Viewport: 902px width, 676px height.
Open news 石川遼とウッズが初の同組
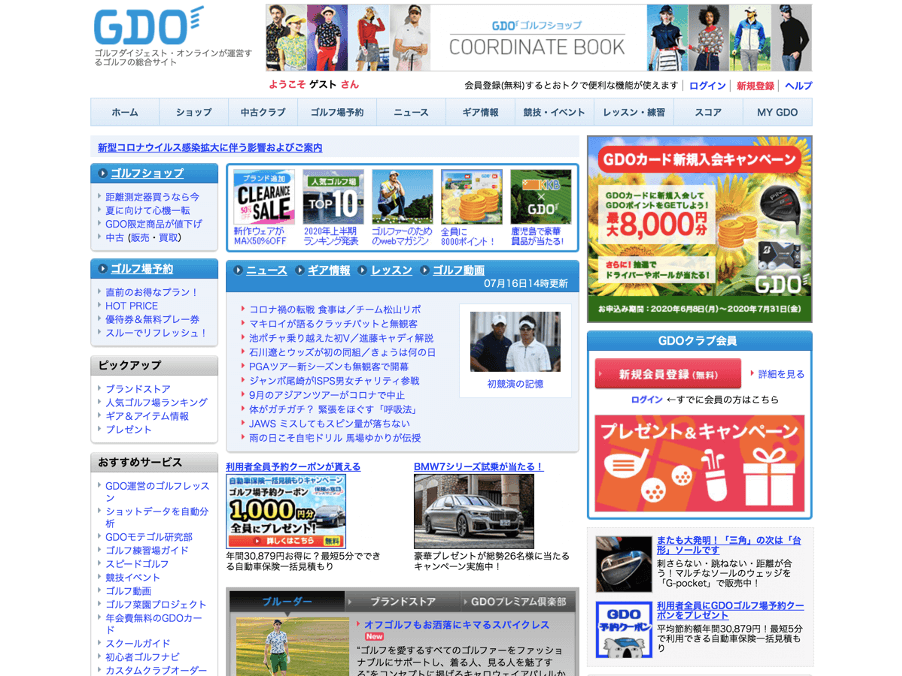[342, 352]
